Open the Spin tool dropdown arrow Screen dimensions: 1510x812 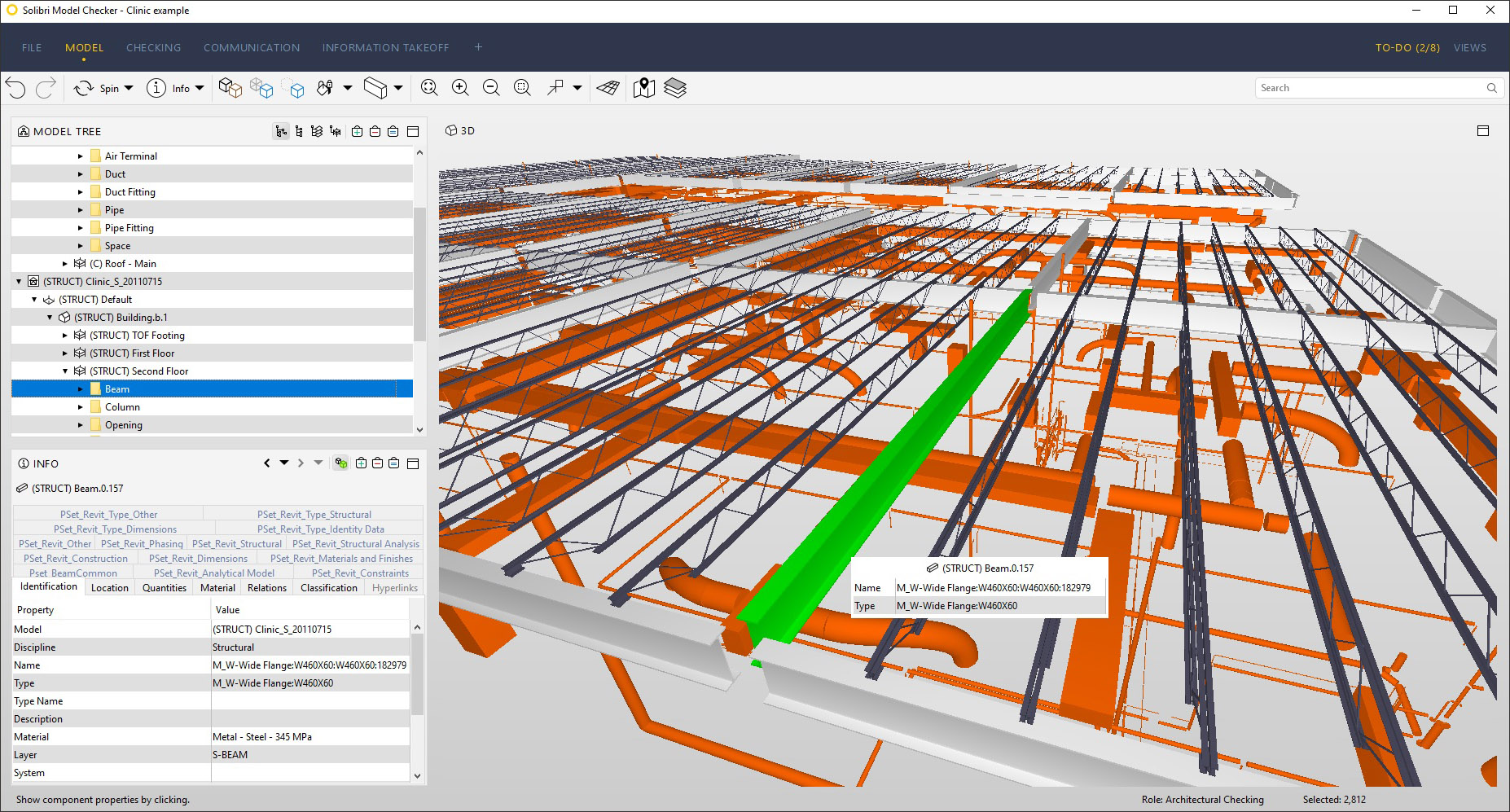pyautogui.click(x=129, y=88)
